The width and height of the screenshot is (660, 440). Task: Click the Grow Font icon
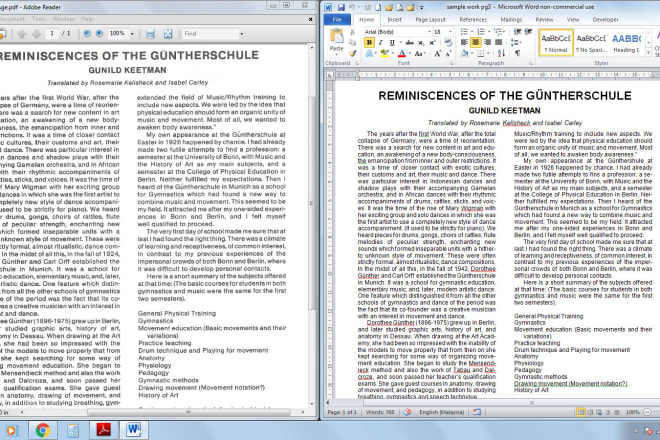[x=438, y=53]
